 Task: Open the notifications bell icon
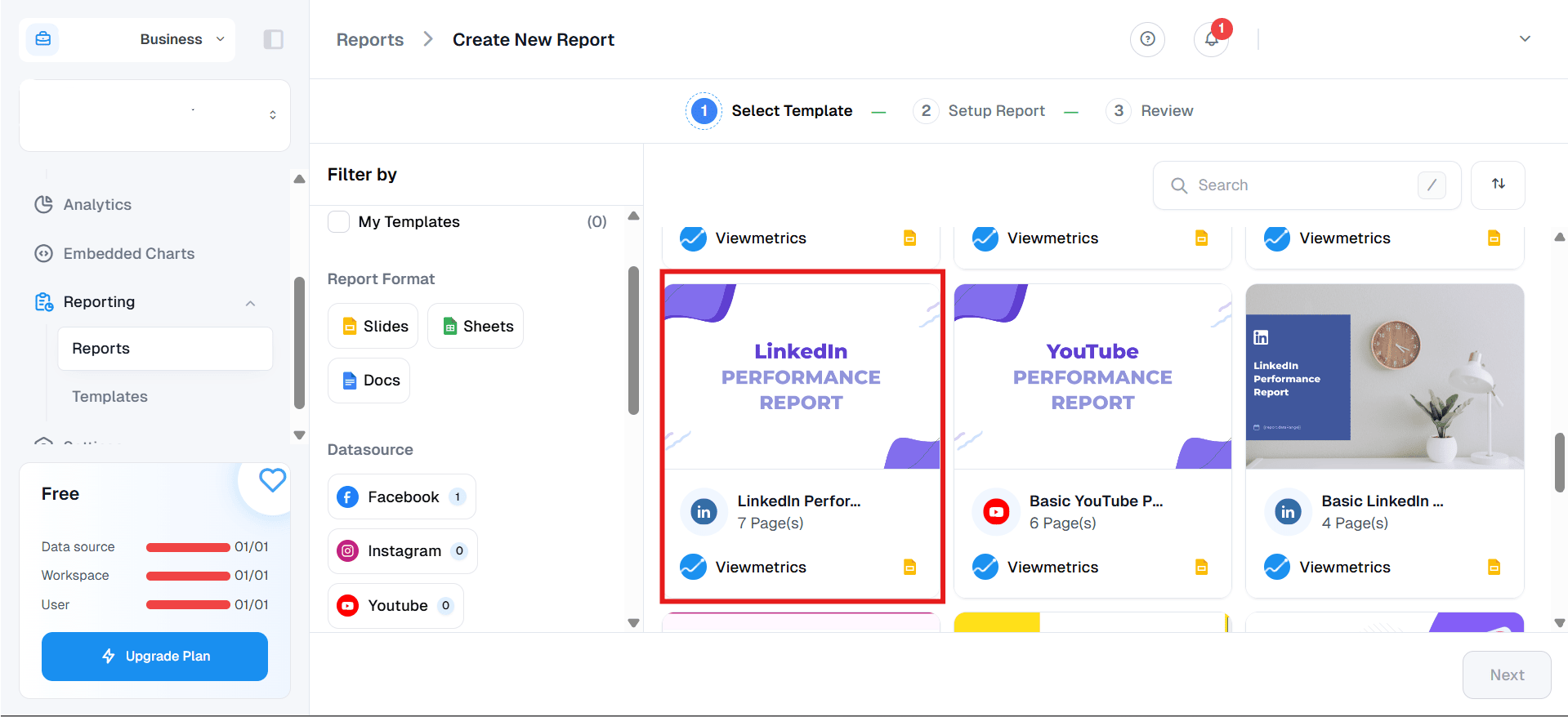(x=1211, y=40)
